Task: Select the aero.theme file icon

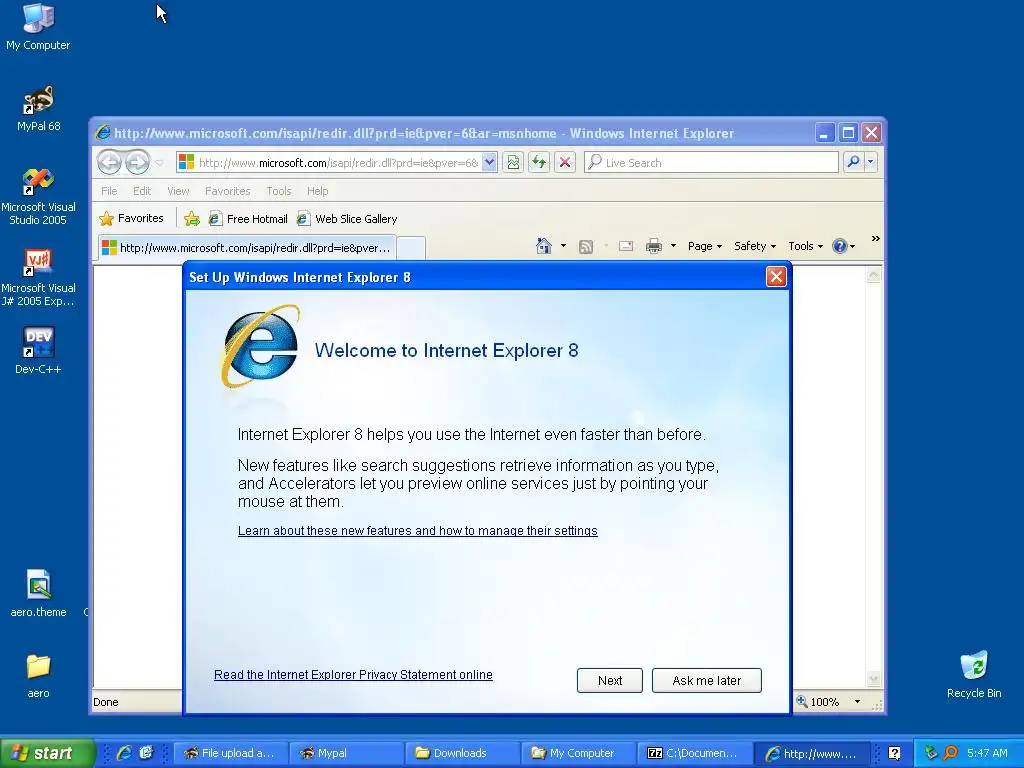Action: pos(38,594)
